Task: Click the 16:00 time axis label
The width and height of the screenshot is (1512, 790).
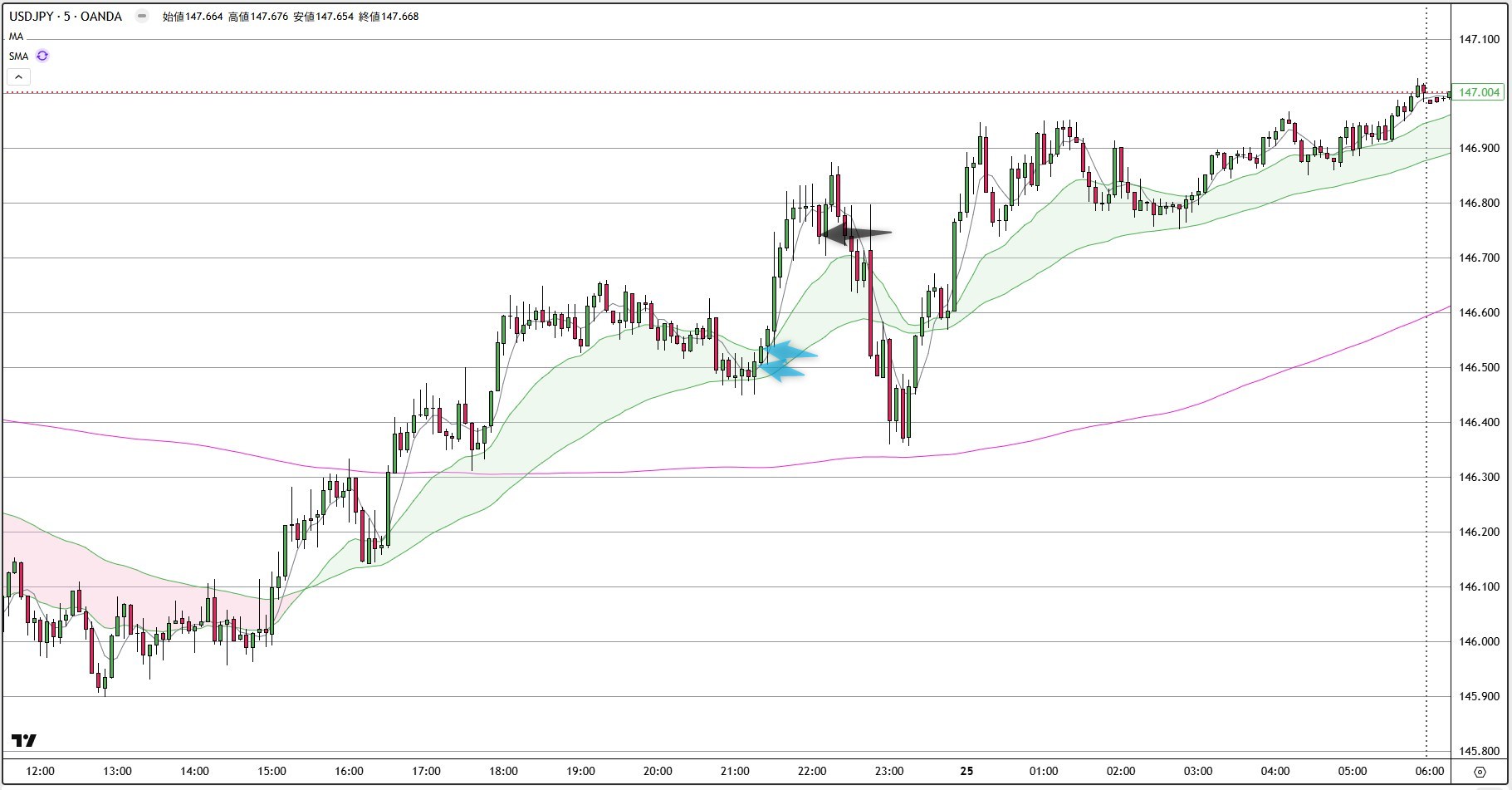Action: coord(349,771)
